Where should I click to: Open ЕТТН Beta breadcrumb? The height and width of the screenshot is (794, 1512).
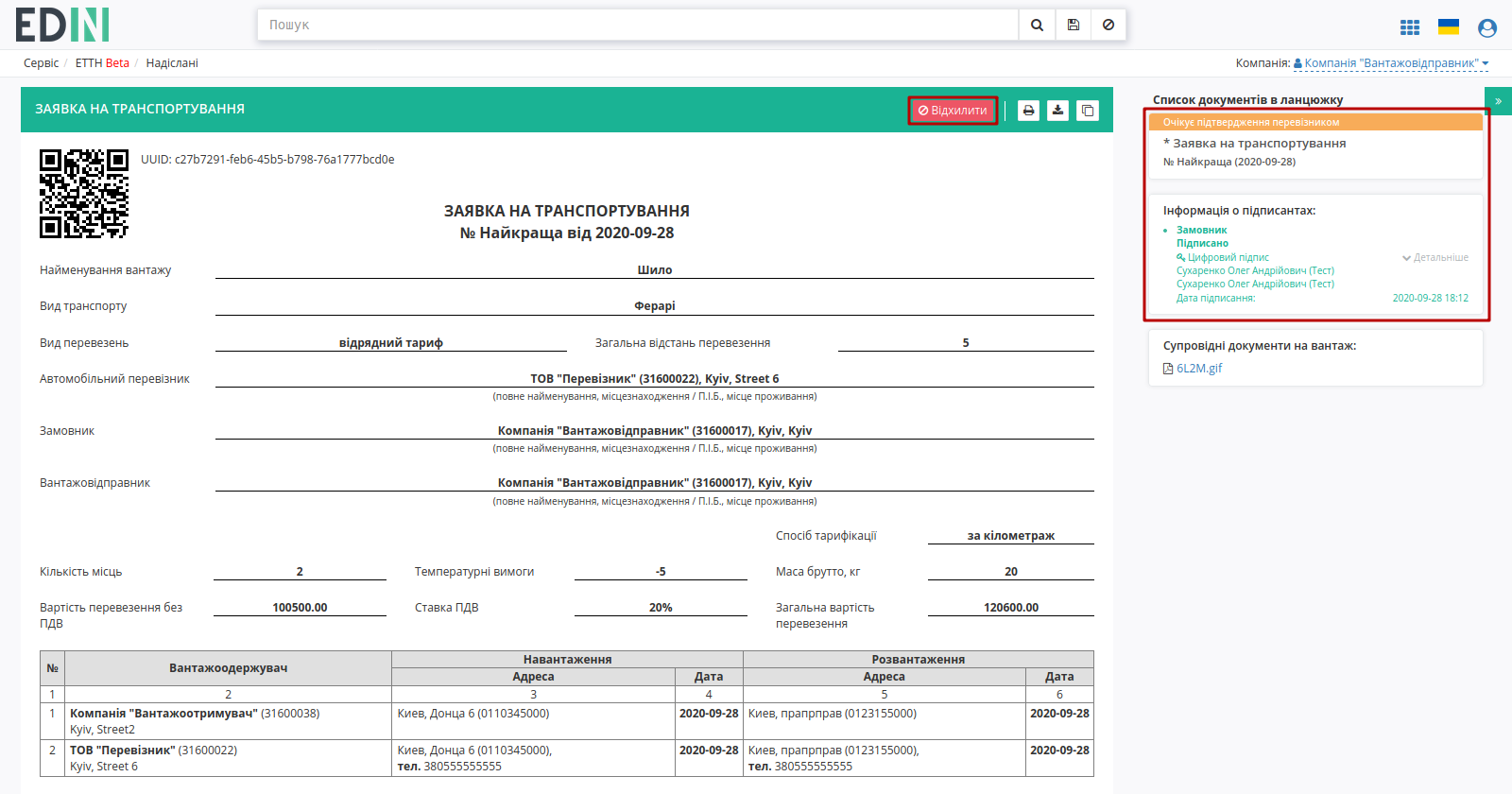point(102,63)
